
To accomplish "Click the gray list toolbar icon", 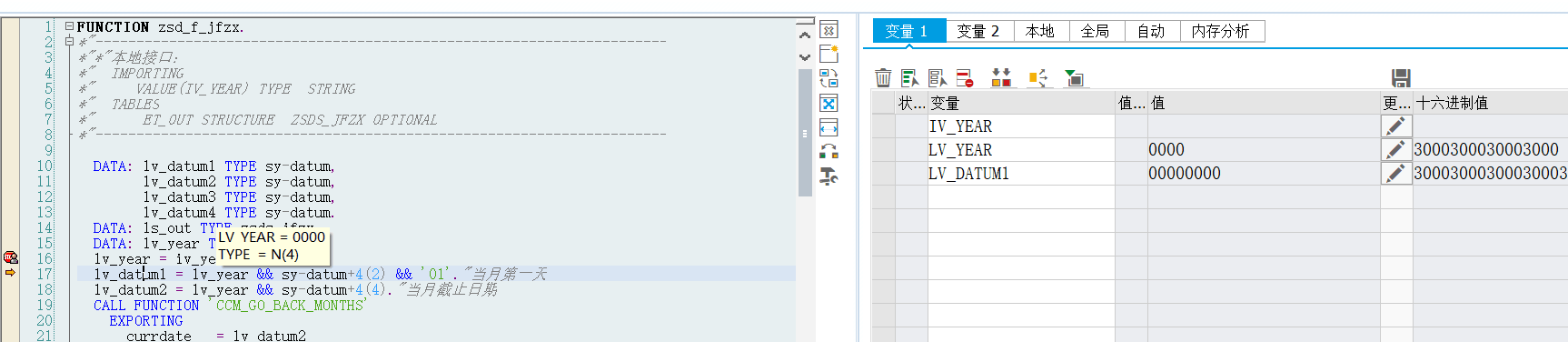I will [x=938, y=78].
